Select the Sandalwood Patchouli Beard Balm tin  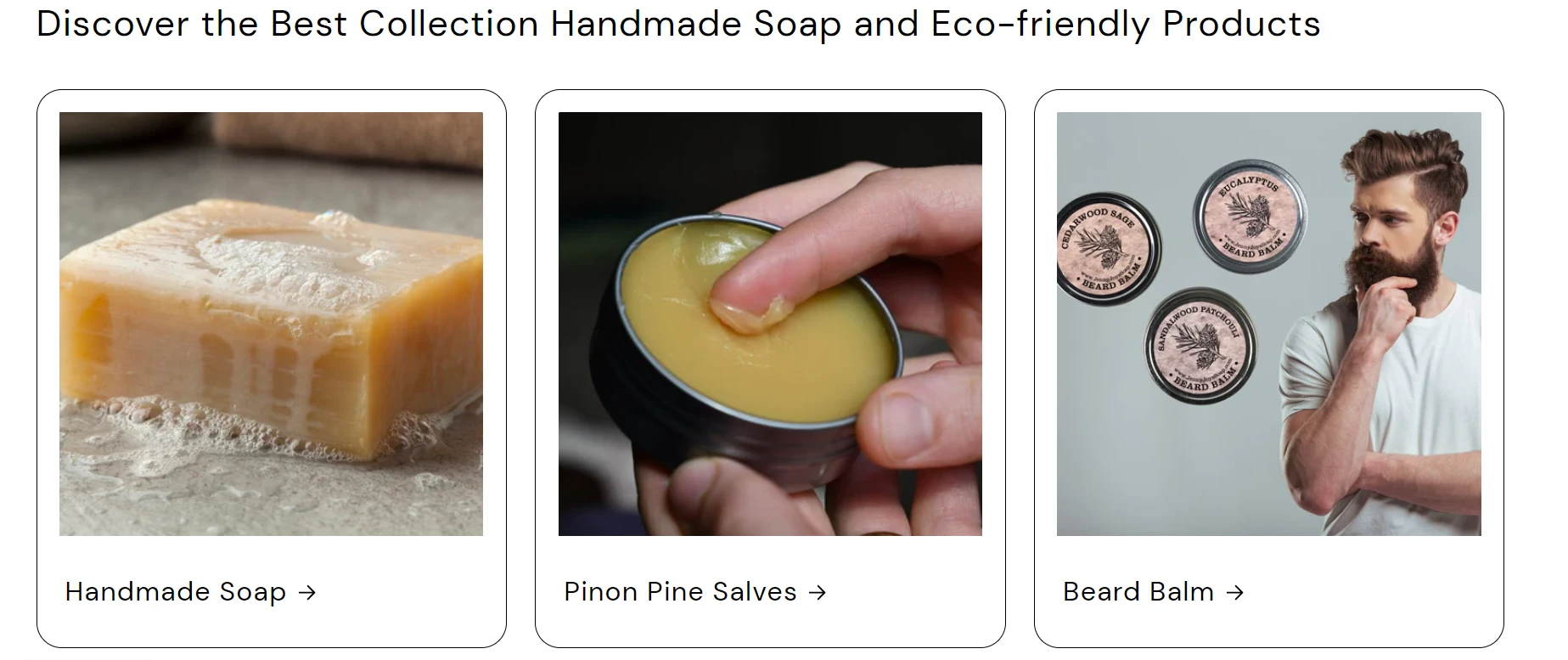(x=1200, y=346)
